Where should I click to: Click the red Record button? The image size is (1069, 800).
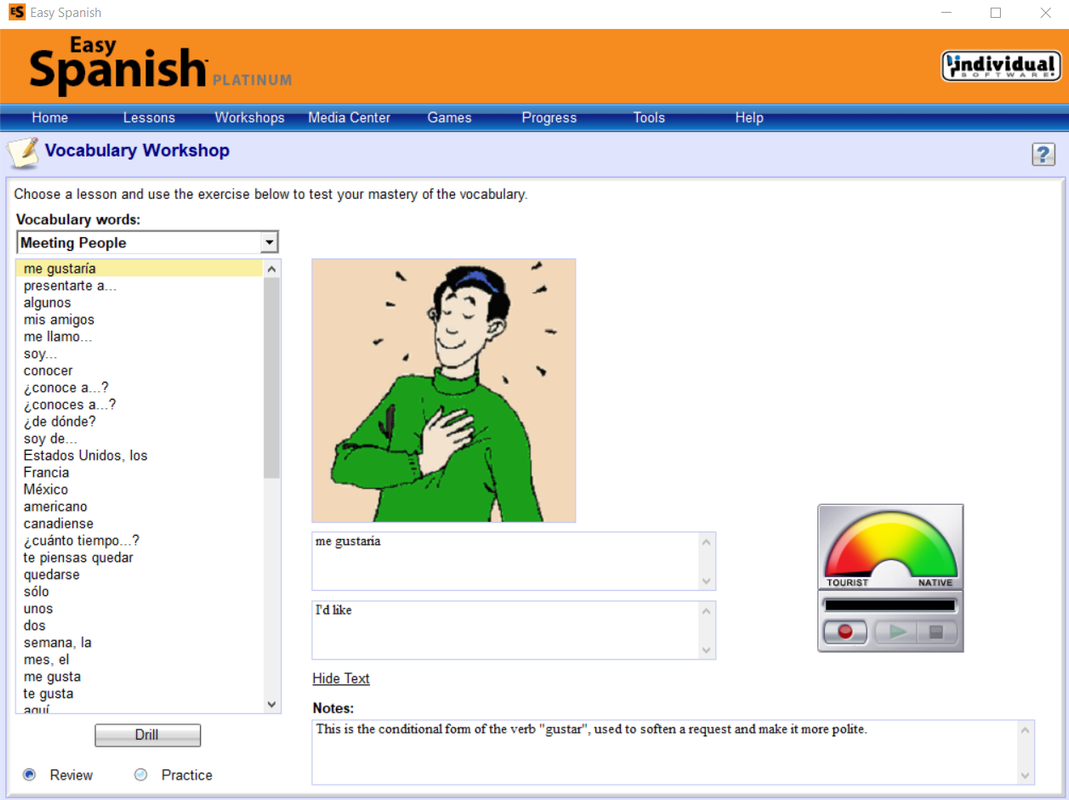845,632
